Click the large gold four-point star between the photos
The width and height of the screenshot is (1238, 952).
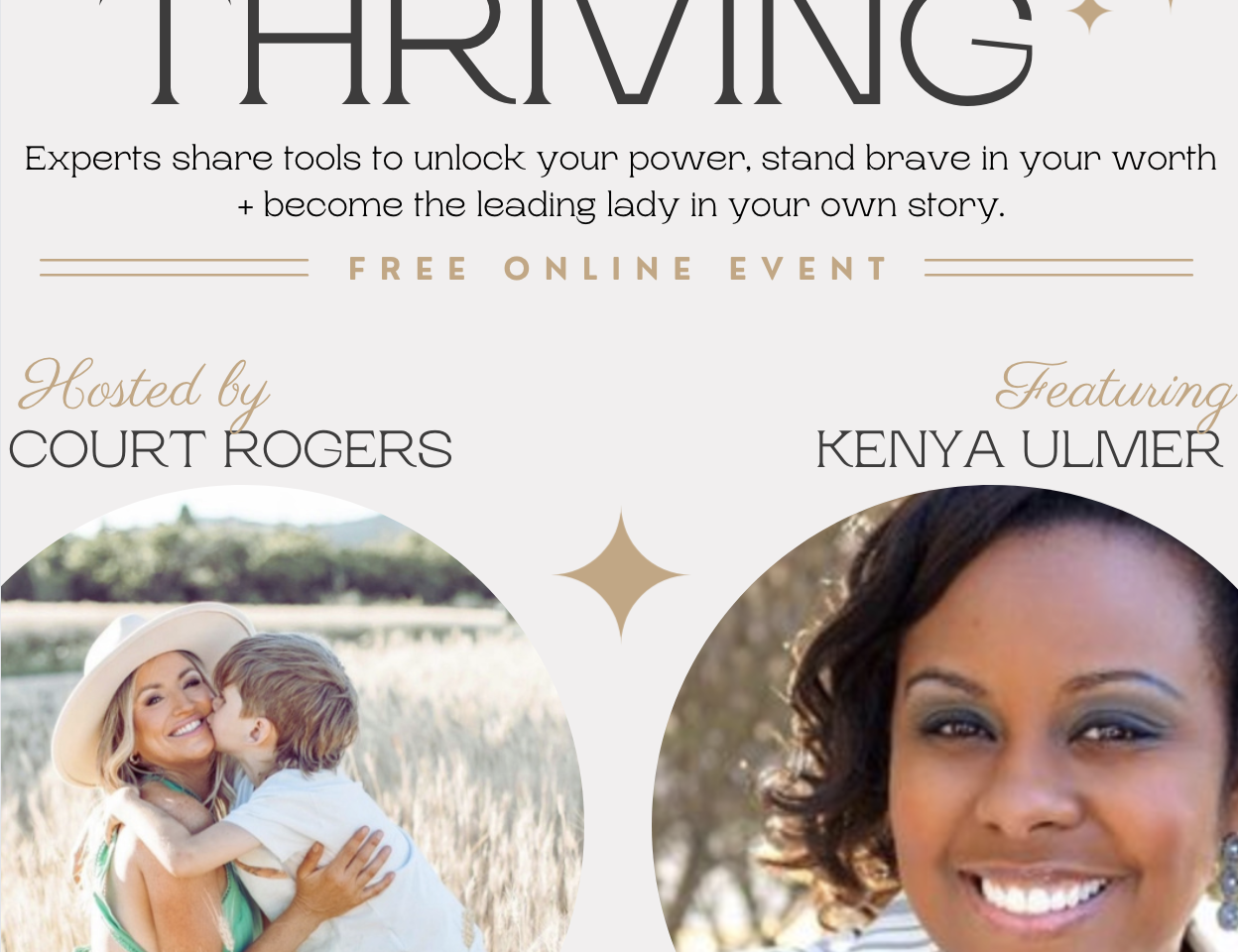point(621,574)
